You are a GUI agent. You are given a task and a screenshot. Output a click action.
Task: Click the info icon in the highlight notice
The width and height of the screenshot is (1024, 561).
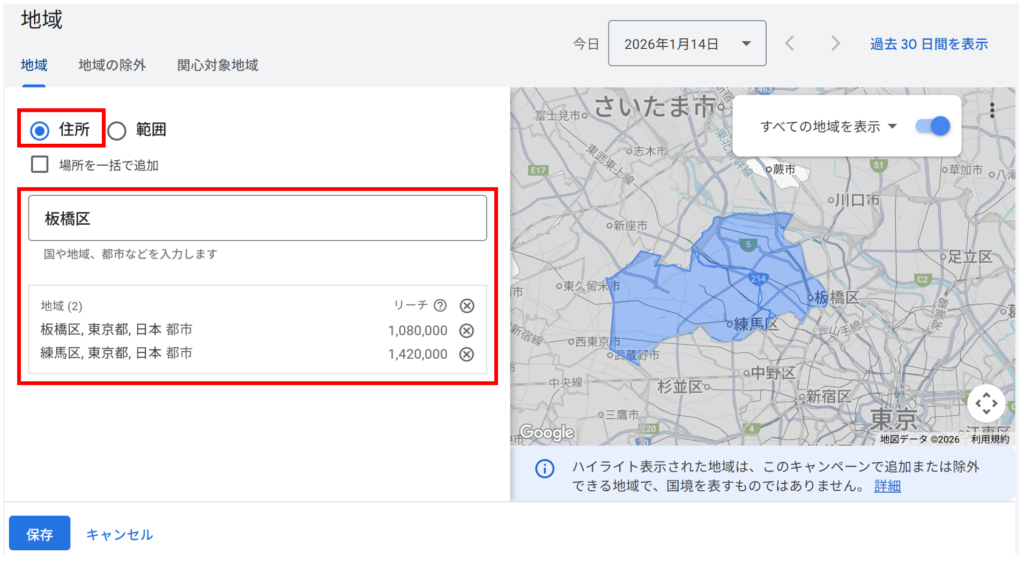544,468
